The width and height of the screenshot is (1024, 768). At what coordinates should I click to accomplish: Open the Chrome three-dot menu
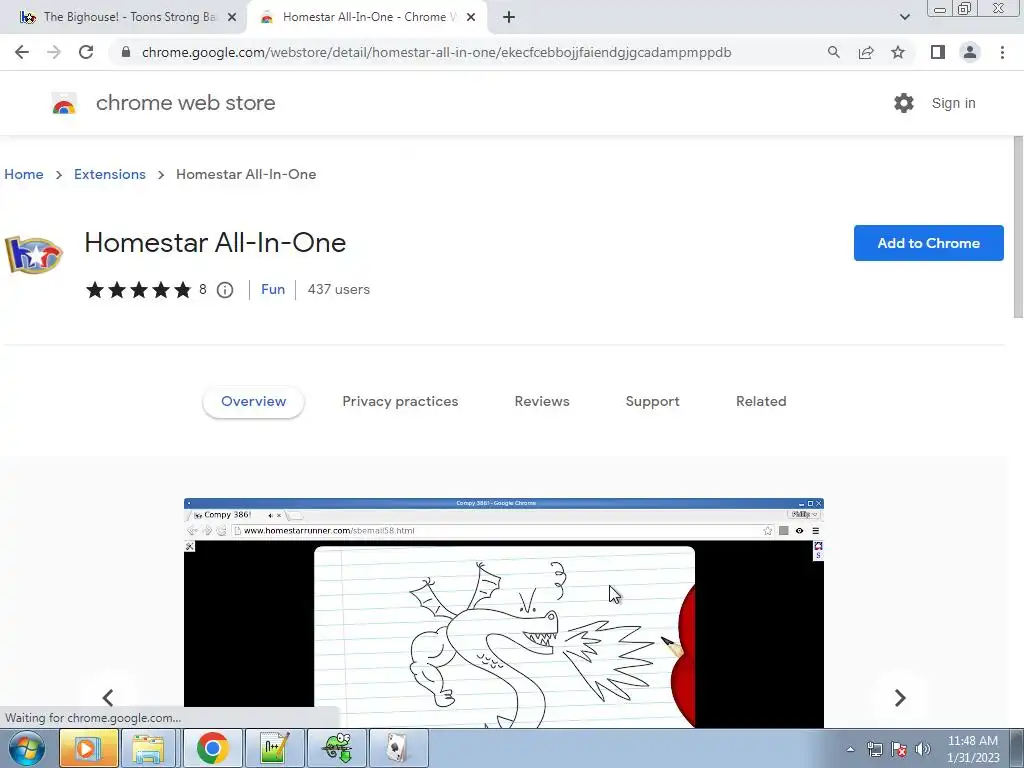tap(1002, 52)
